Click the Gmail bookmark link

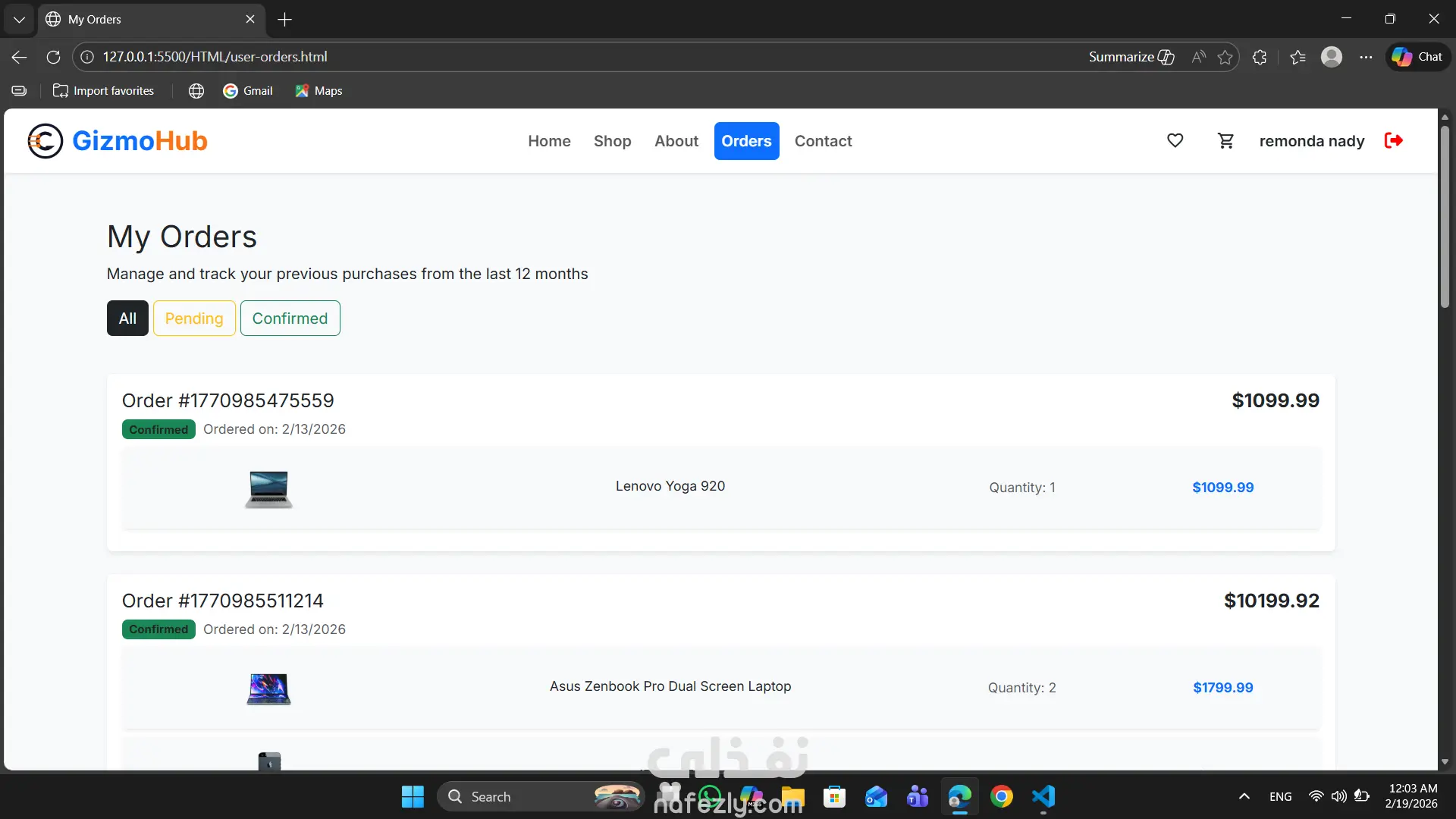tap(248, 91)
